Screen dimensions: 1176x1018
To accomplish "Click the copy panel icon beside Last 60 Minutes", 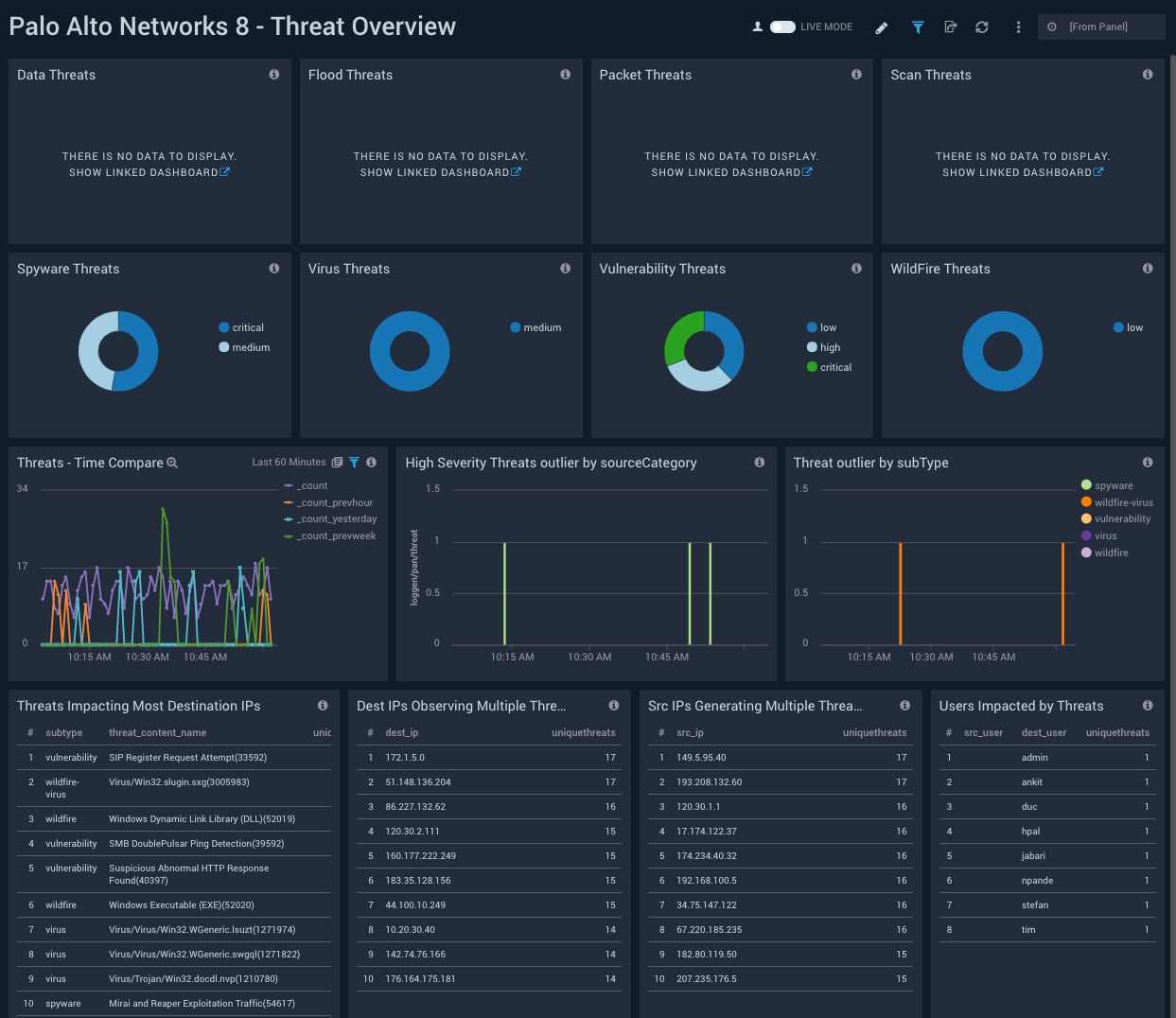I will [337, 462].
